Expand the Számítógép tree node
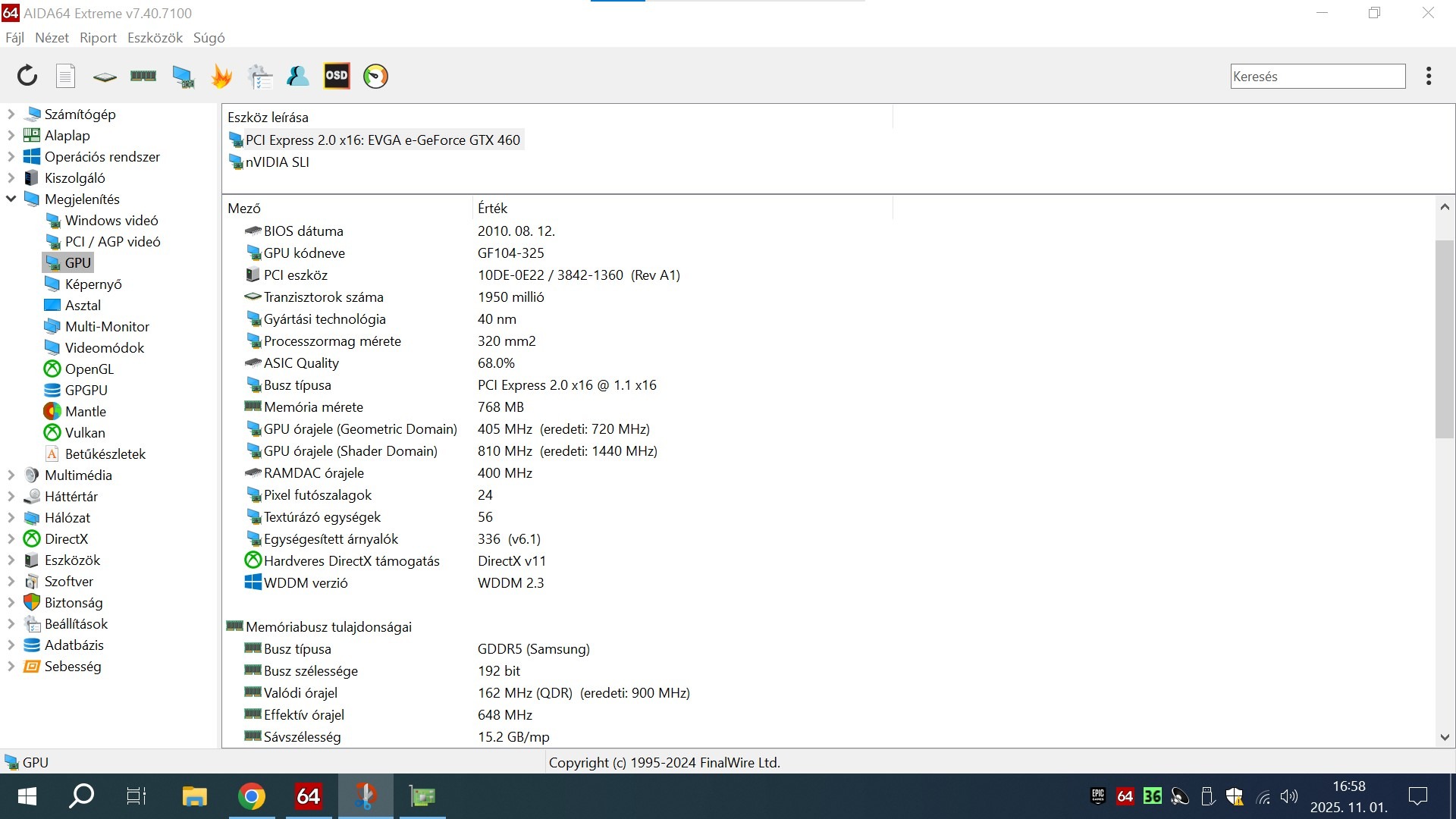Screen dimensions: 1456x819 click(x=11, y=115)
